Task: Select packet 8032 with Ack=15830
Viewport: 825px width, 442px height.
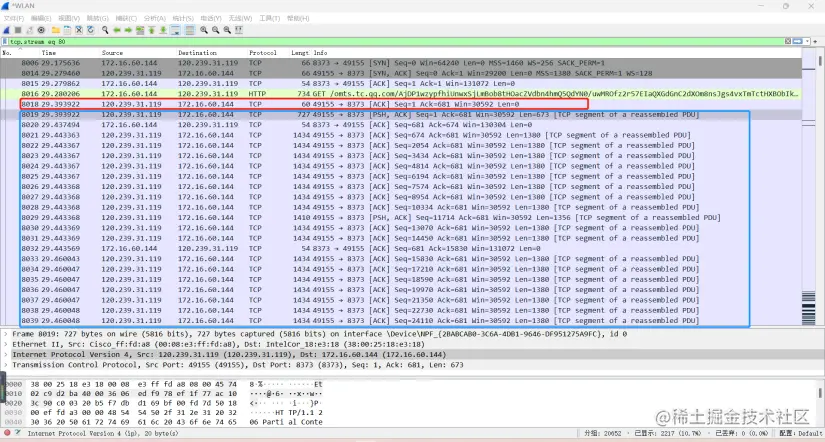Action: click(401, 248)
